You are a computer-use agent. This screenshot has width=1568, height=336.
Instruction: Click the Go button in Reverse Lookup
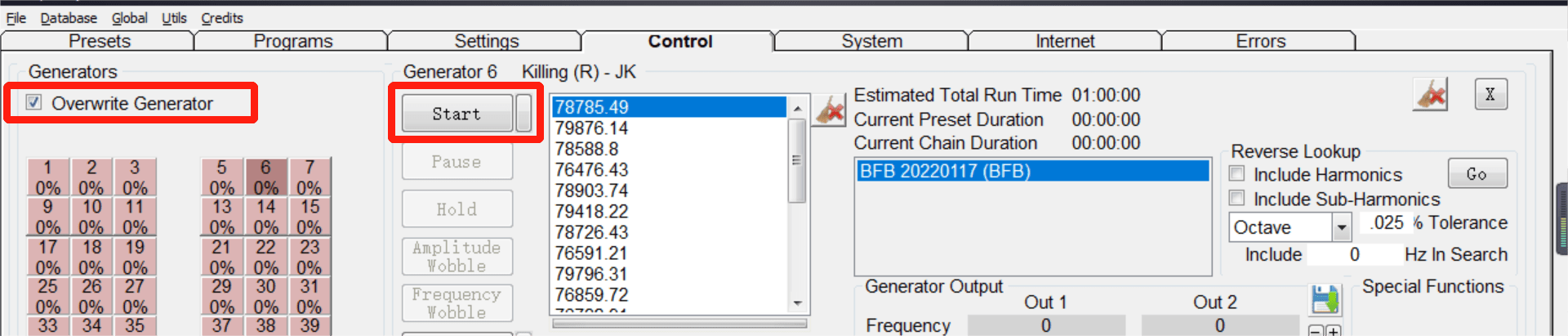point(1477,174)
